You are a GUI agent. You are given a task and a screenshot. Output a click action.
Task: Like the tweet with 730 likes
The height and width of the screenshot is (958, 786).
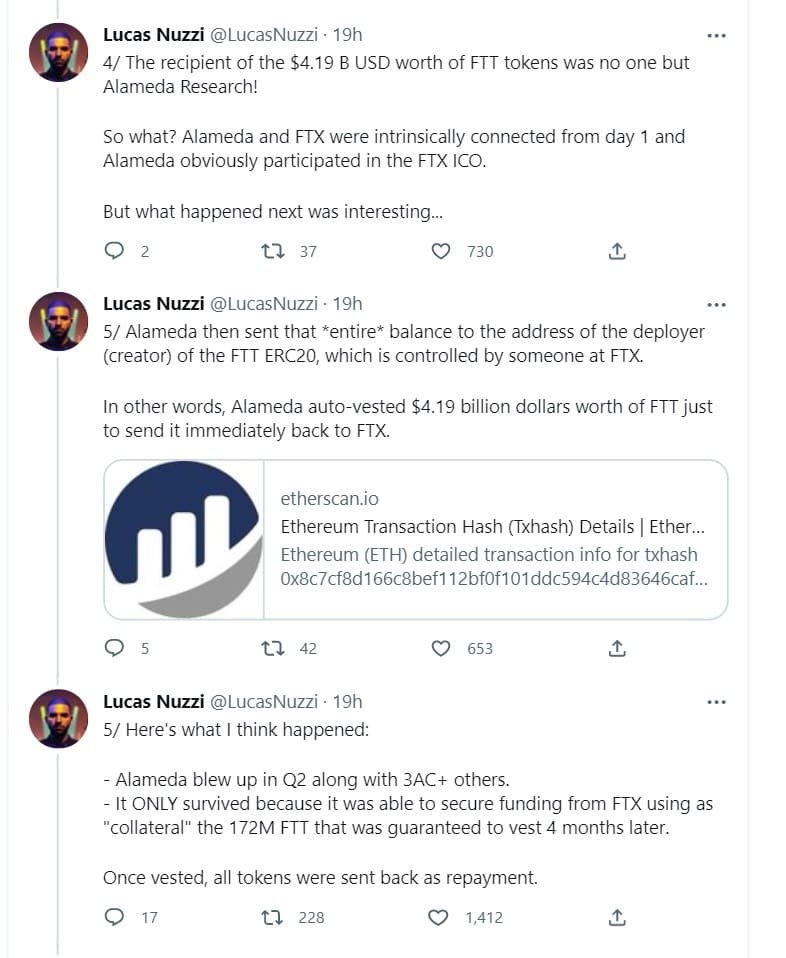coord(440,251)
